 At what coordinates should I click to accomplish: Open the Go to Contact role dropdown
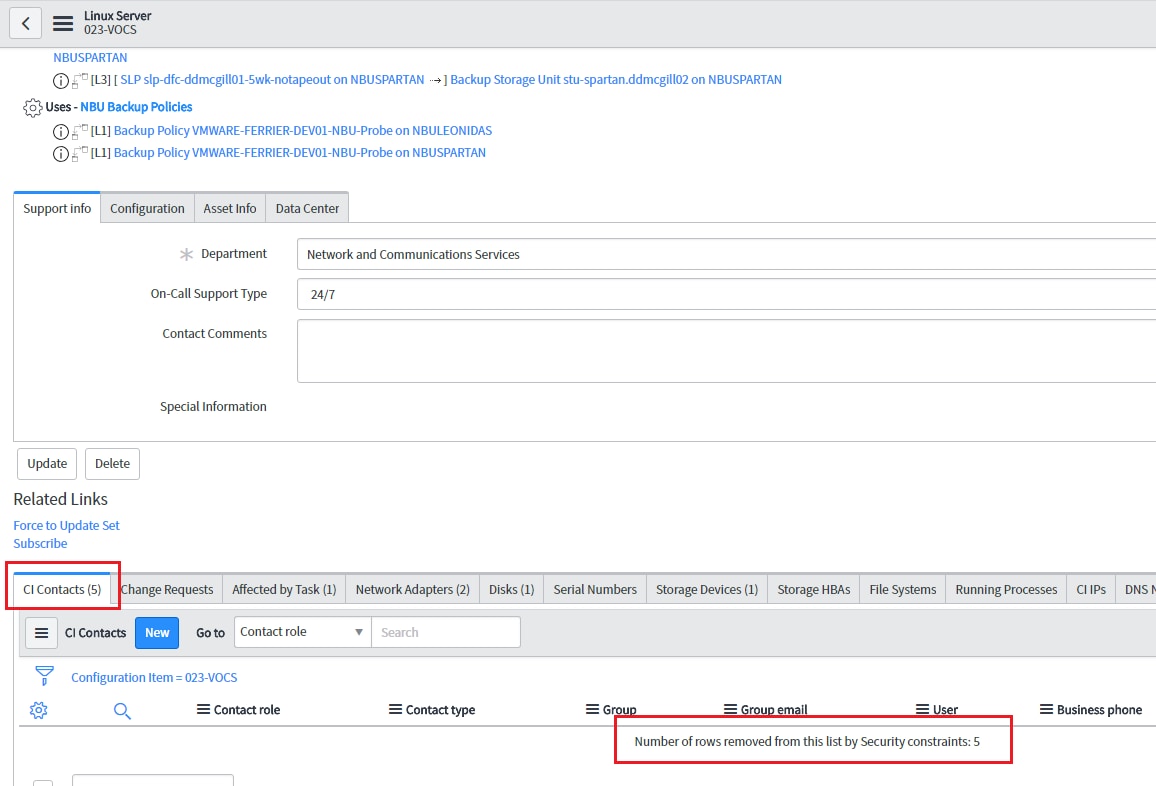click(x=302, y=632)
